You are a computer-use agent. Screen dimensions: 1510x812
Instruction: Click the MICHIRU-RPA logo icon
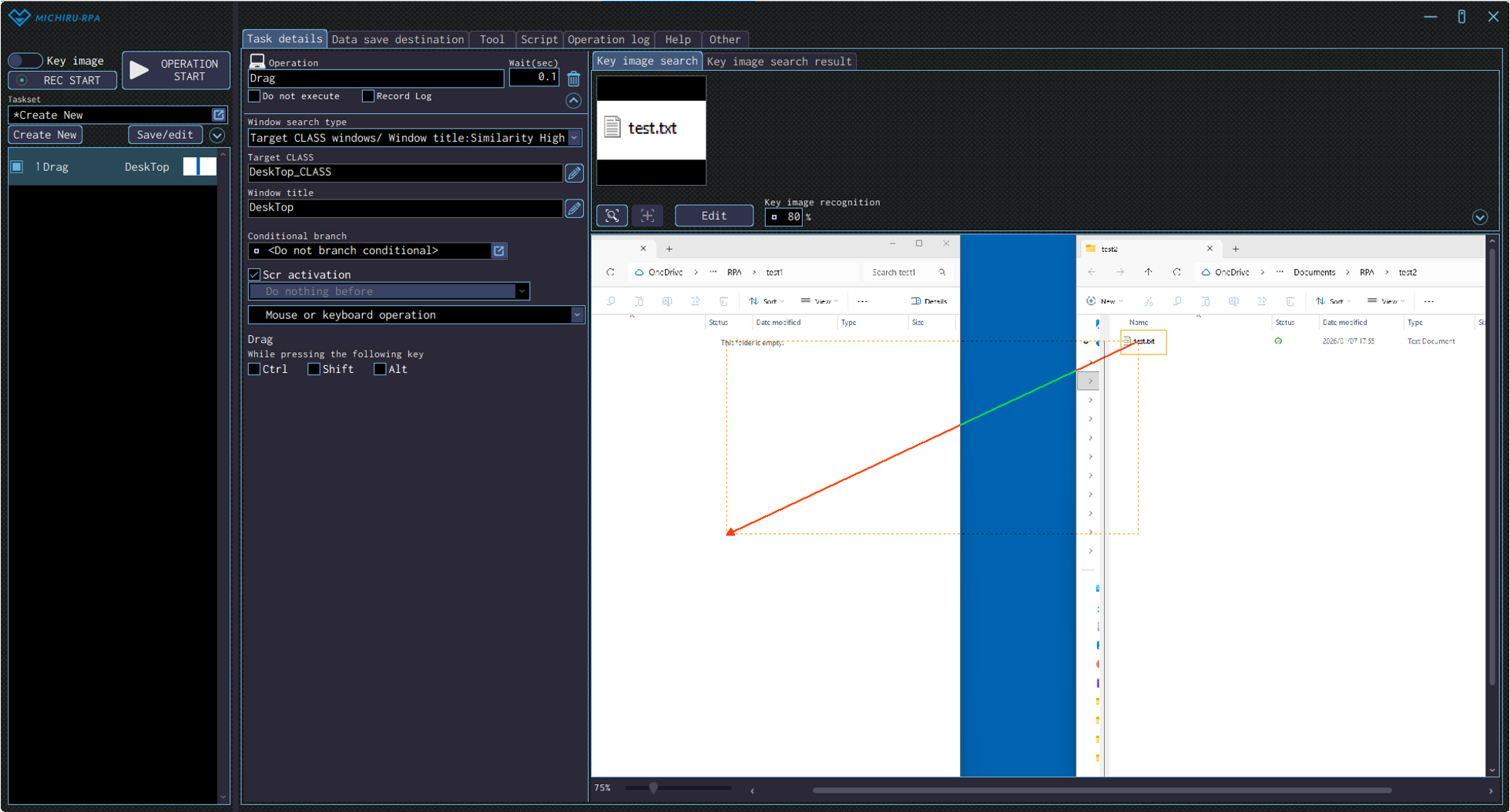coord(19,17)
